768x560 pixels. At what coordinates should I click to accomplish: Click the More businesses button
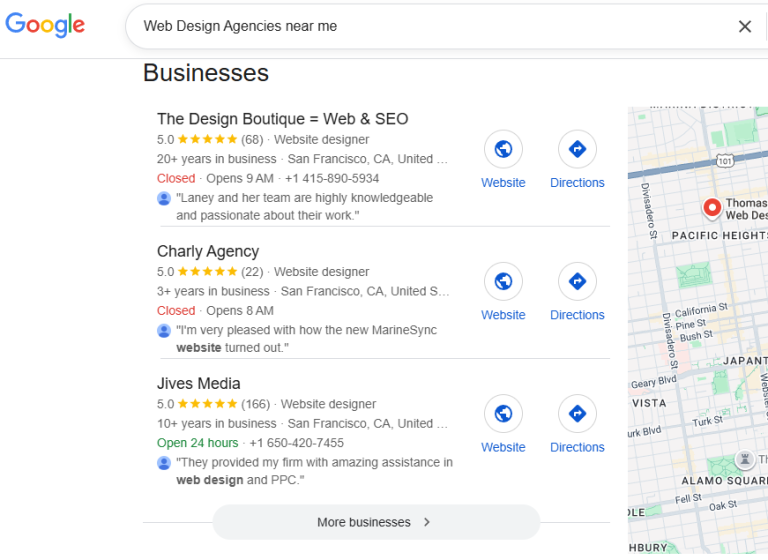[376, 522]
